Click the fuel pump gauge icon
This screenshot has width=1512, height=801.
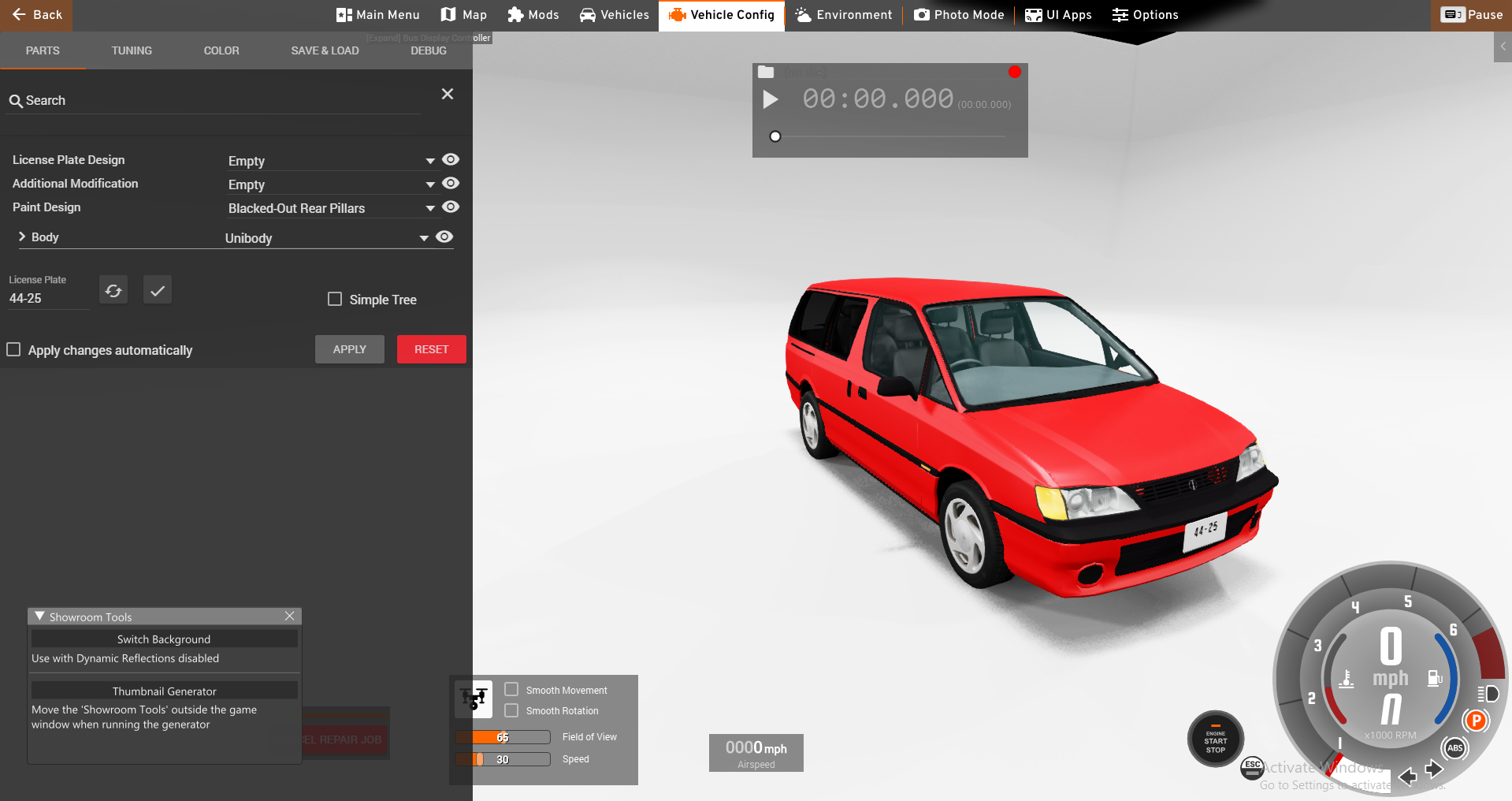click(1435, 677)
